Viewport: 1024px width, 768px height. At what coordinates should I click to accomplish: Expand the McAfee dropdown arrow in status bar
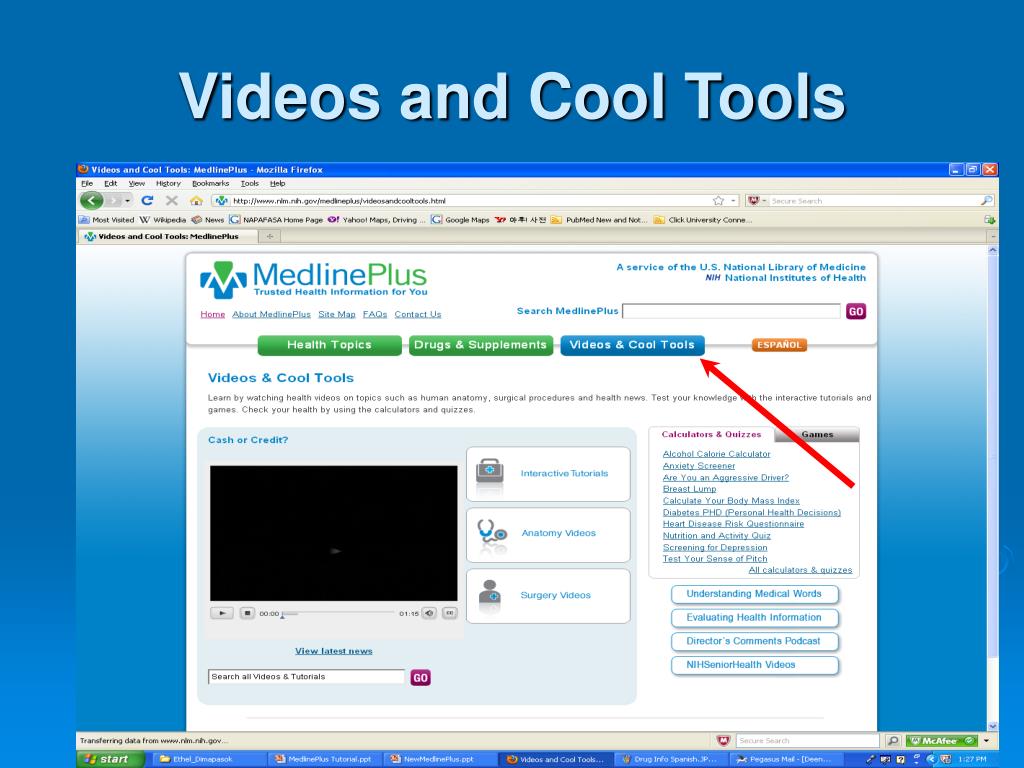coord(986,741)
